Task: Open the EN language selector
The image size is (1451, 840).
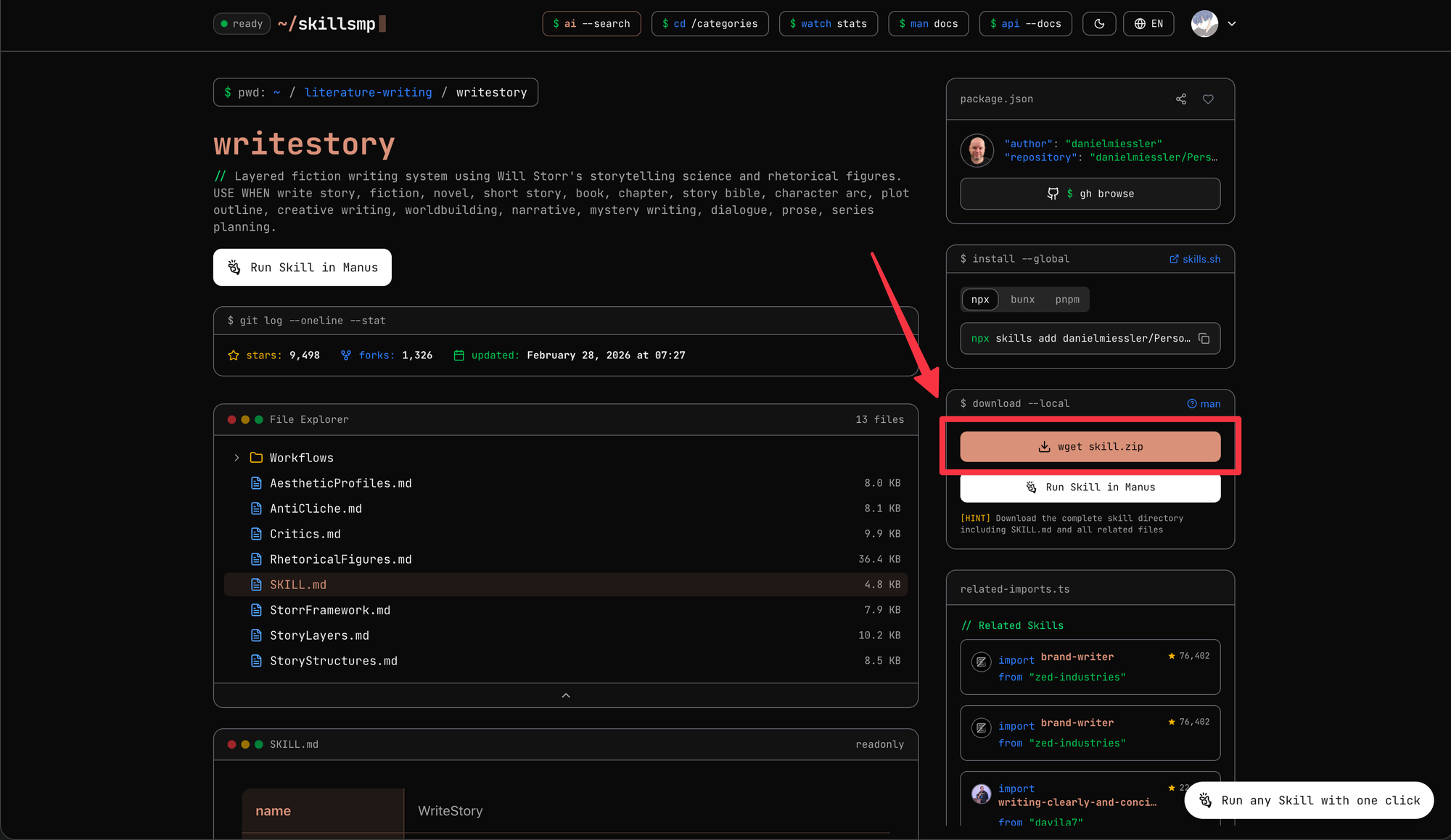Action: click(1148, 24)
